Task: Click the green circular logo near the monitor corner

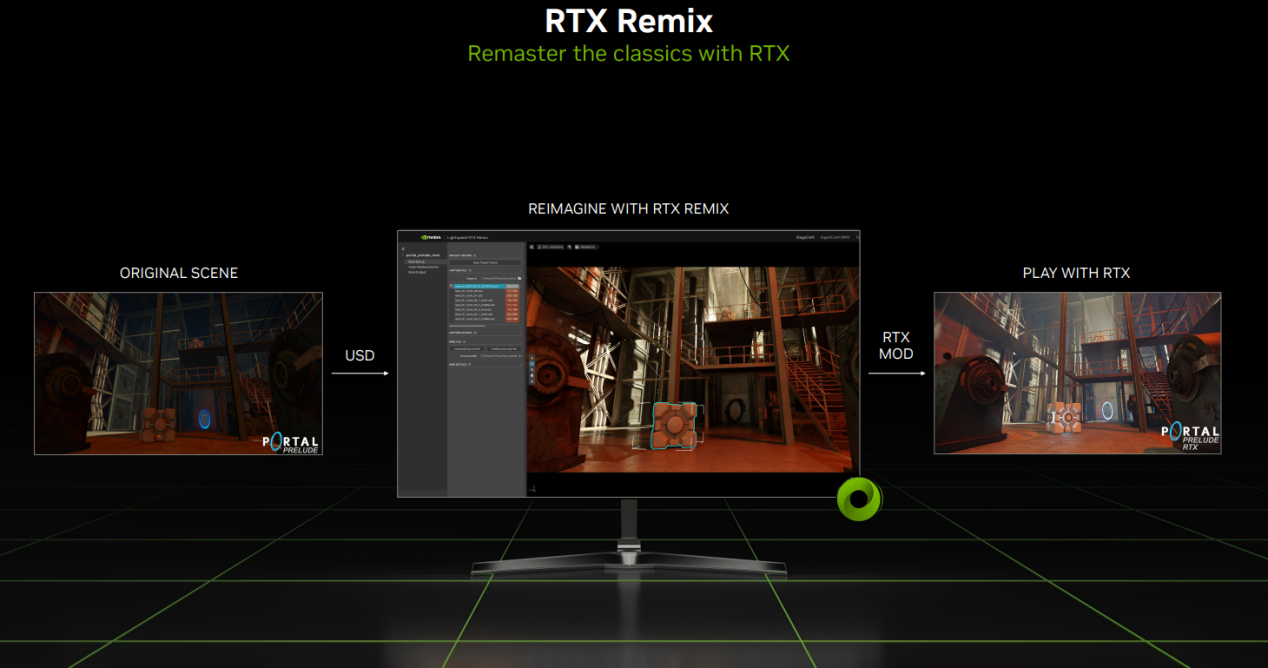Action: tap(858, 498)
